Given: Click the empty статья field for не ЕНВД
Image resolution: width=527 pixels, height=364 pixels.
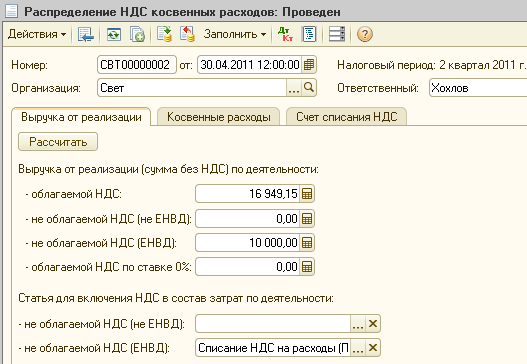Looking at the screenshot, I should (273, 324).
